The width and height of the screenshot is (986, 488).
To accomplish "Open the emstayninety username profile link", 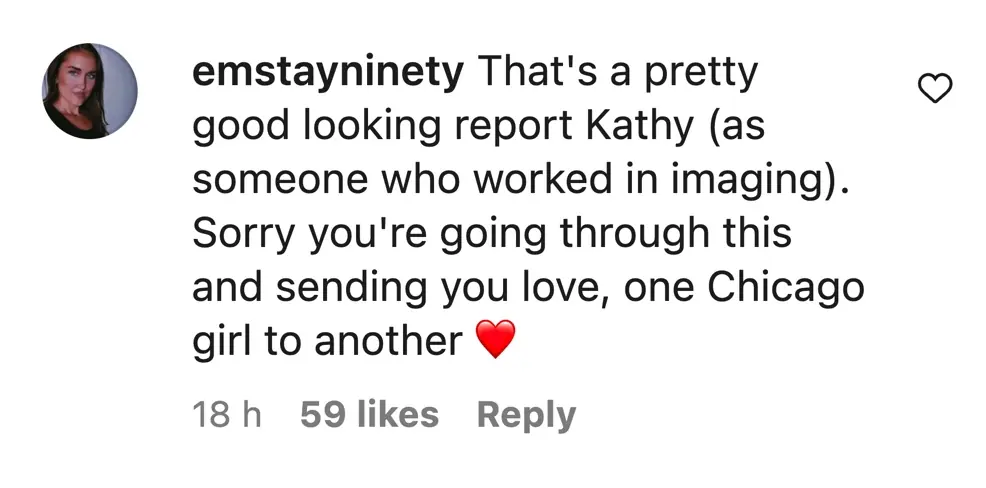I will 328,72.
